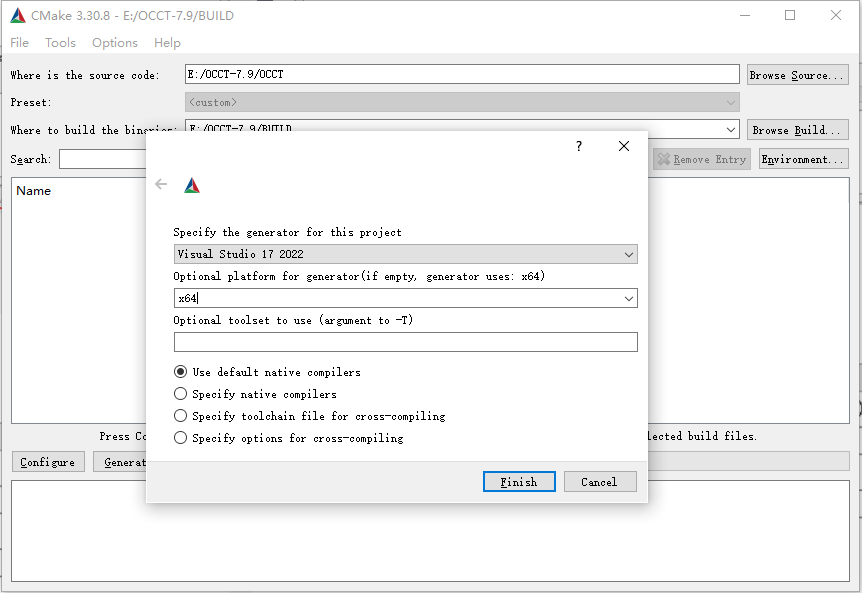Click the CMake logo in the title bar
Viewport: 862px width, 593px height.
tap(18, 15)
